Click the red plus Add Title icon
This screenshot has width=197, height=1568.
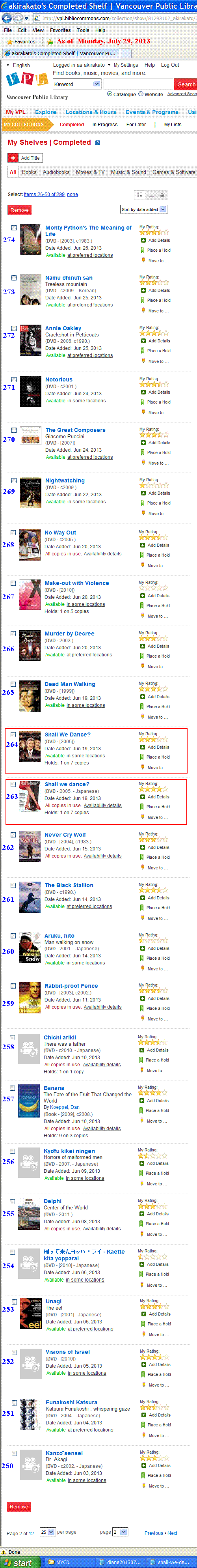[13, 158]
